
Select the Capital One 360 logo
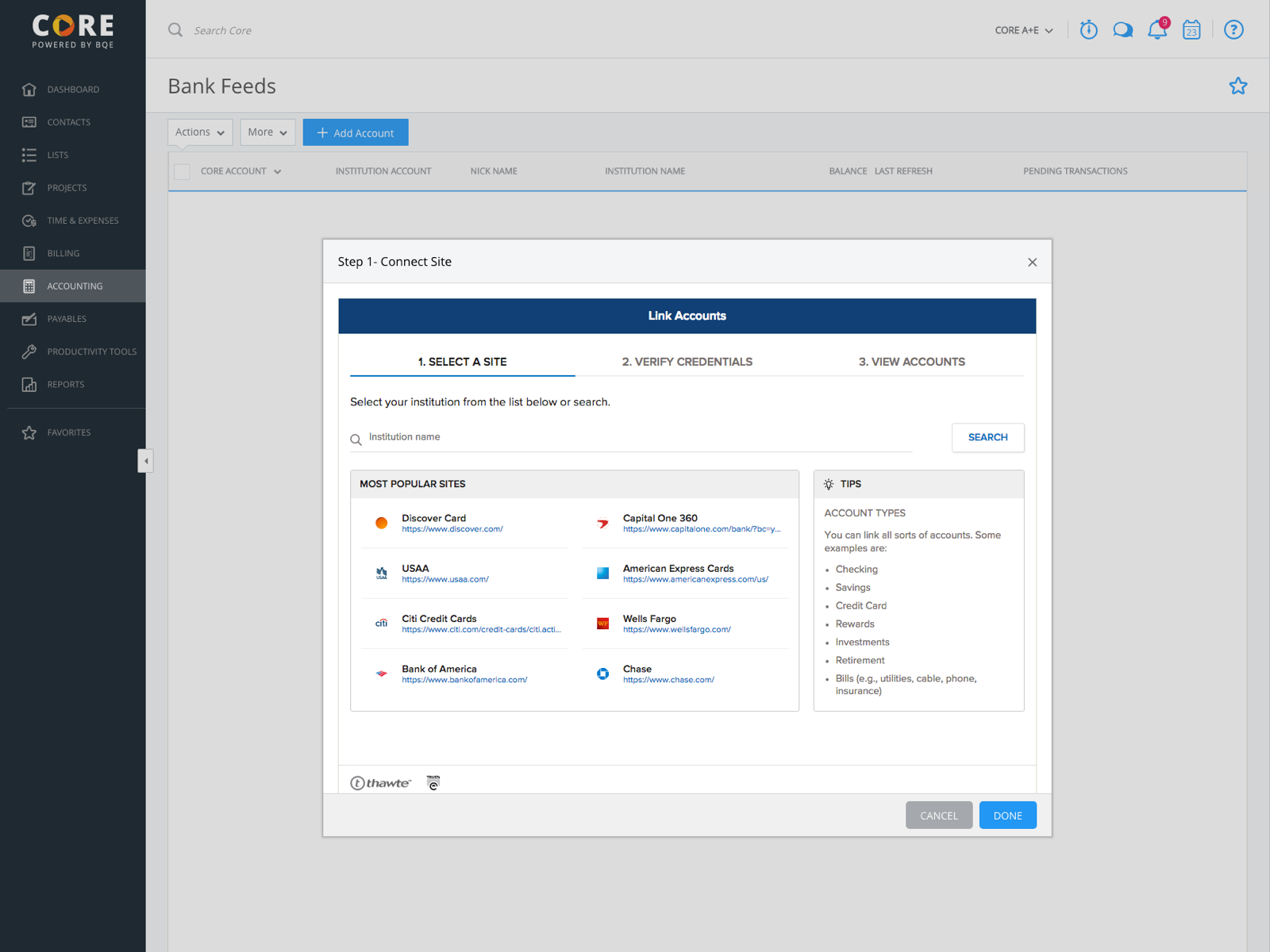[x=603, y=524]
